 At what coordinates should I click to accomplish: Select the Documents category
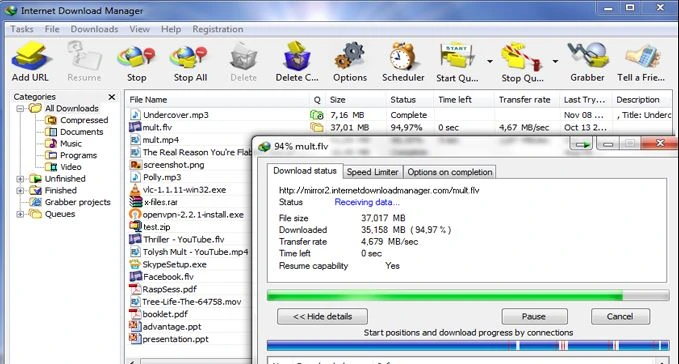81,132
